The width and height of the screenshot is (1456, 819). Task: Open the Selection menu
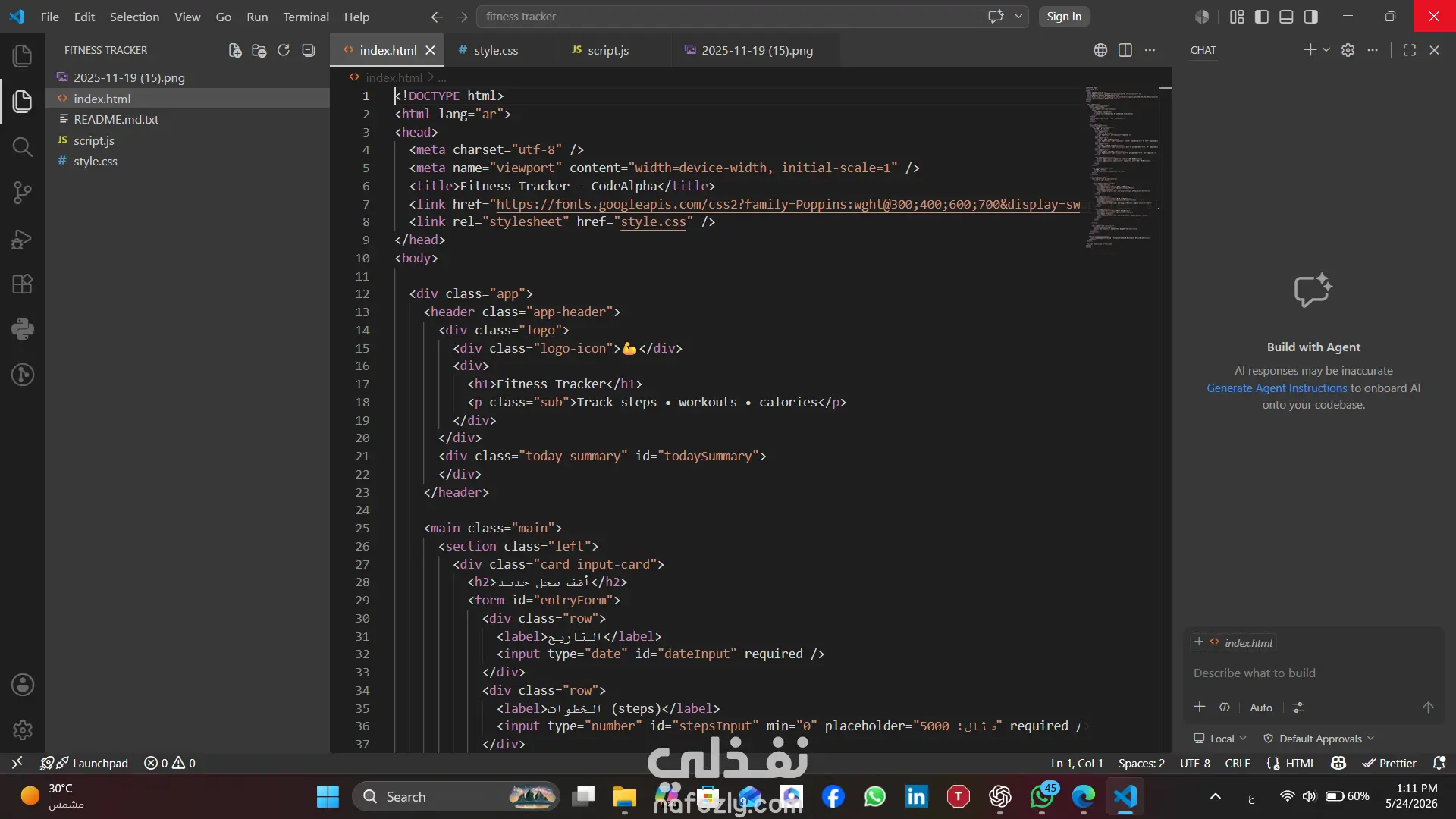[x=134, y=17]
